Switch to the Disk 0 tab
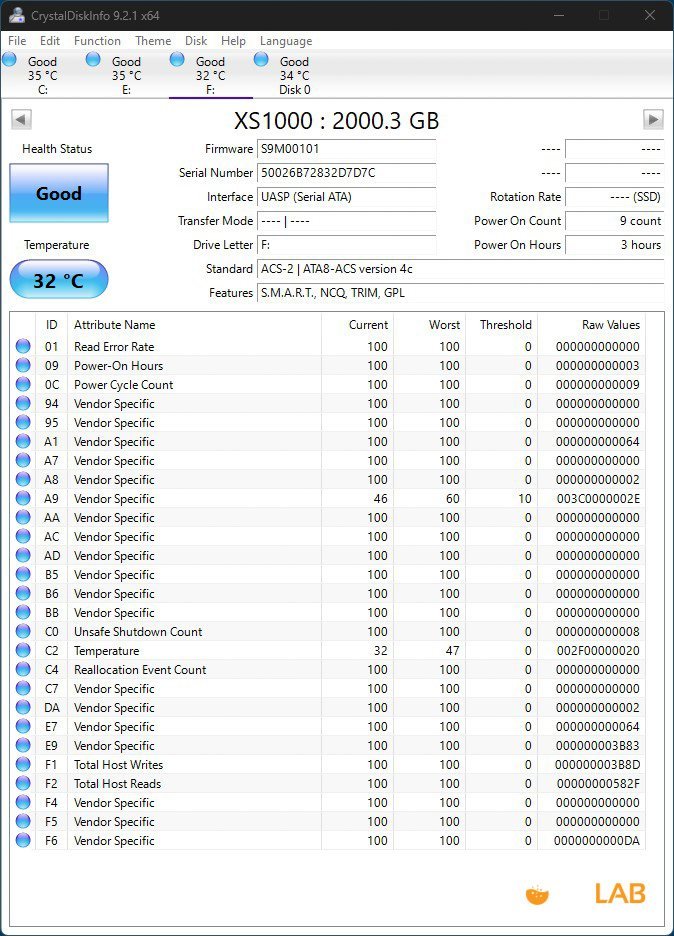 295,75
